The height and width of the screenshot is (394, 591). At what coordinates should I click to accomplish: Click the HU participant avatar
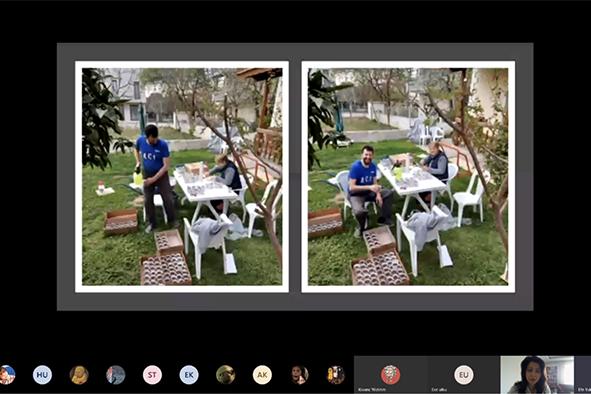pos(42,375)
